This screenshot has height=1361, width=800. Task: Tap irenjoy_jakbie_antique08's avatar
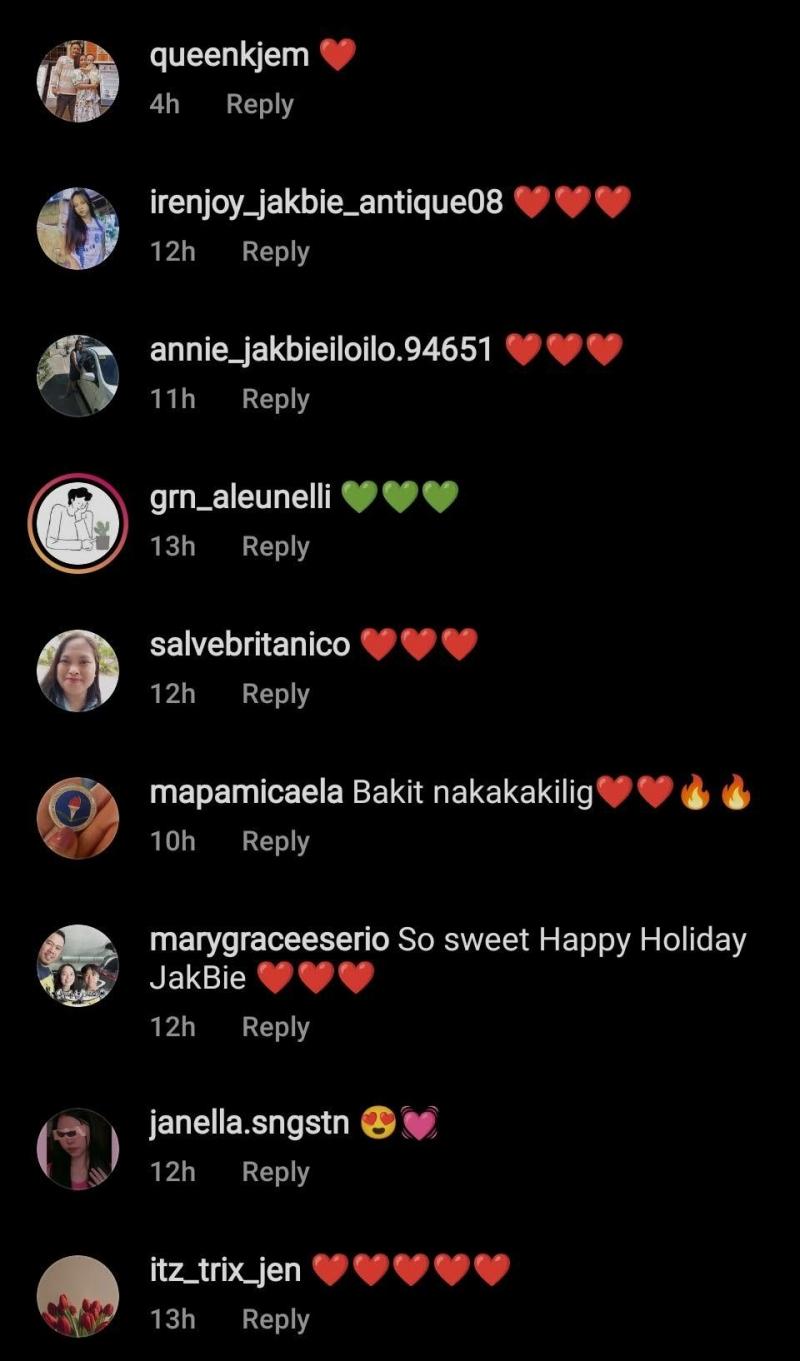[x=78, y=228]
